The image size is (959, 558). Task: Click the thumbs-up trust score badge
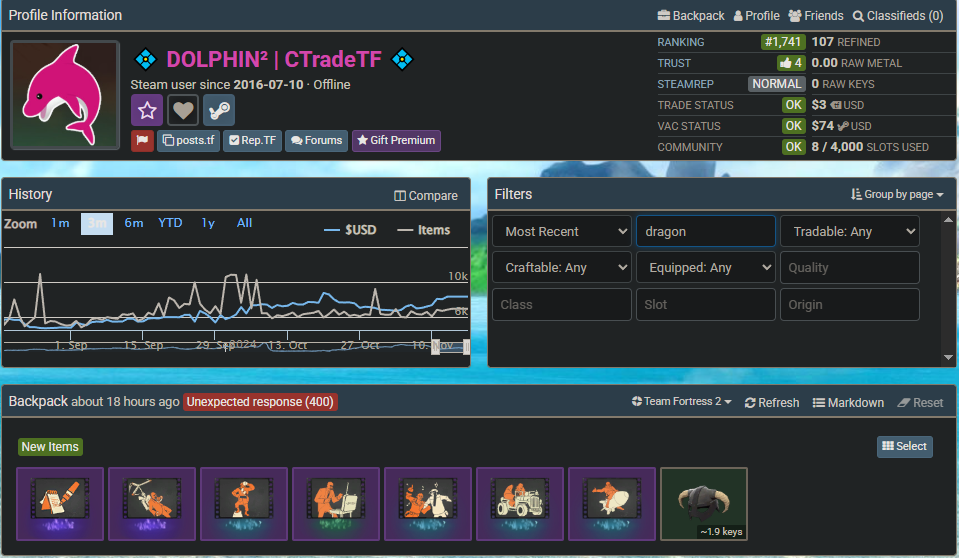[791, 63]
